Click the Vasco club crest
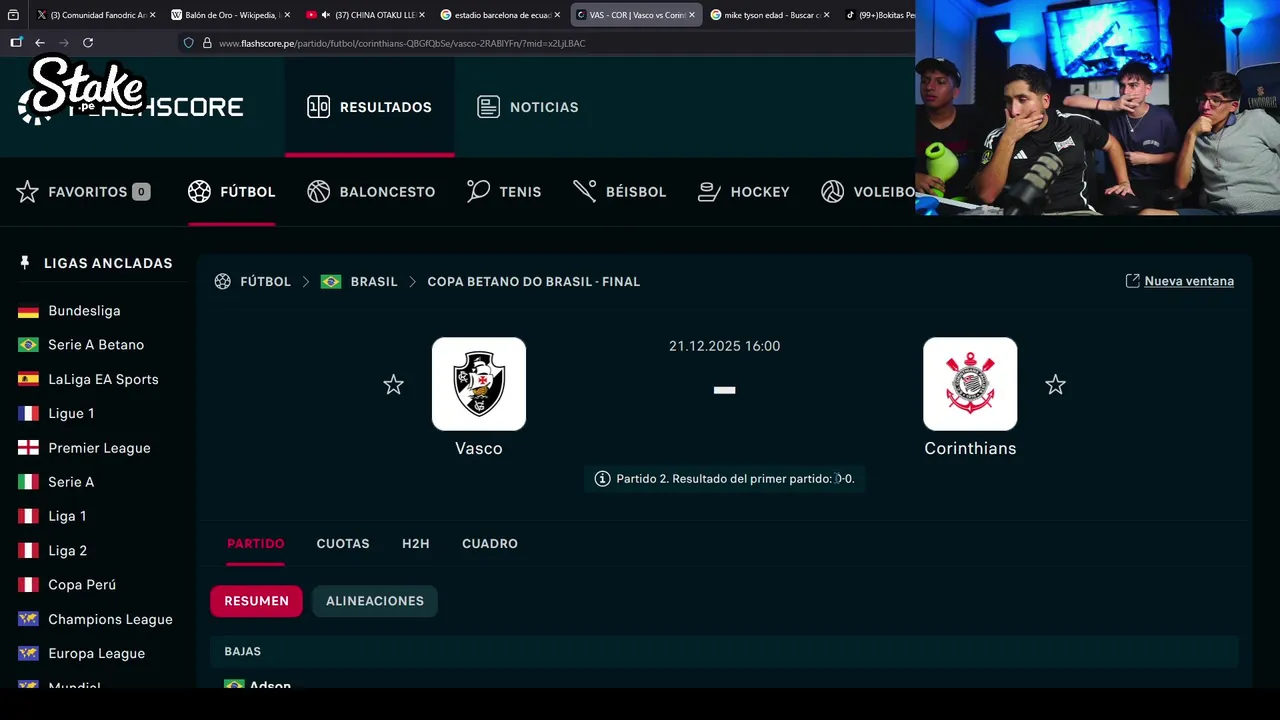Image resolution: width=1280 pixels, height=720 pixels. [479, 384]
